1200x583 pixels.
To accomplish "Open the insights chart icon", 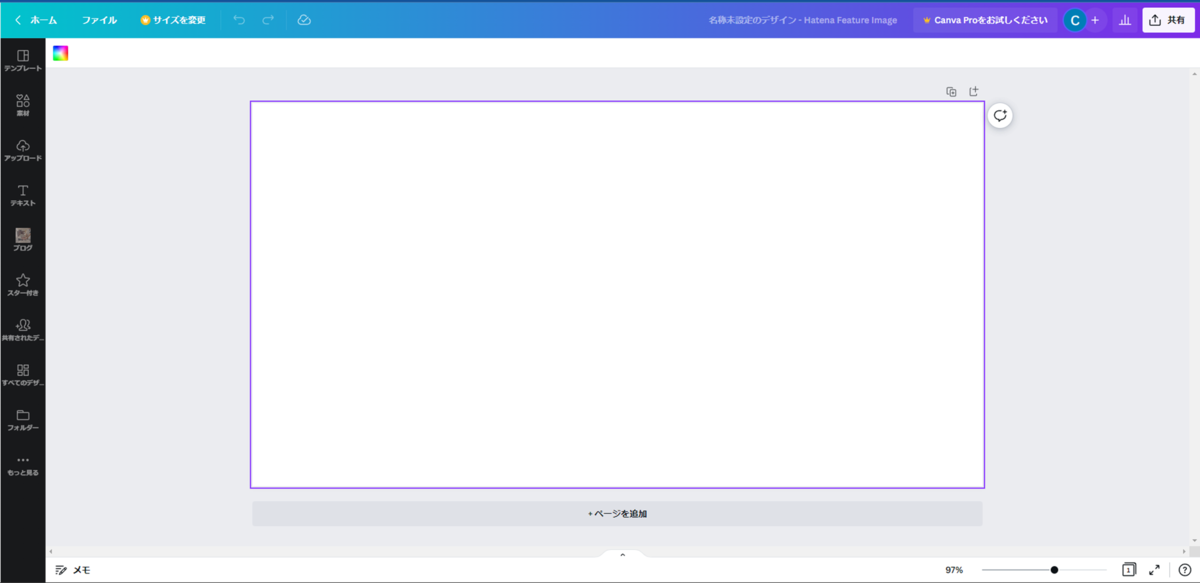I will pos(1125,20).
